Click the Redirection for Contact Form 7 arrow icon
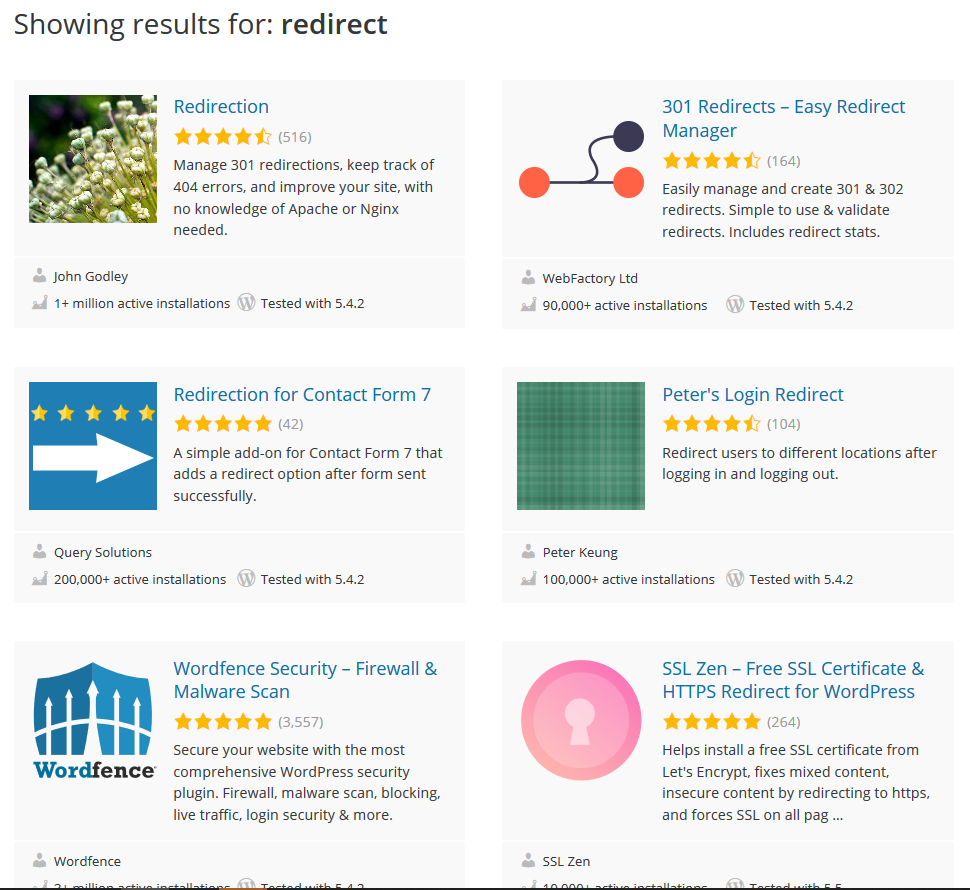Viewport: 970px width, 890px height. [x=93, y=446]
